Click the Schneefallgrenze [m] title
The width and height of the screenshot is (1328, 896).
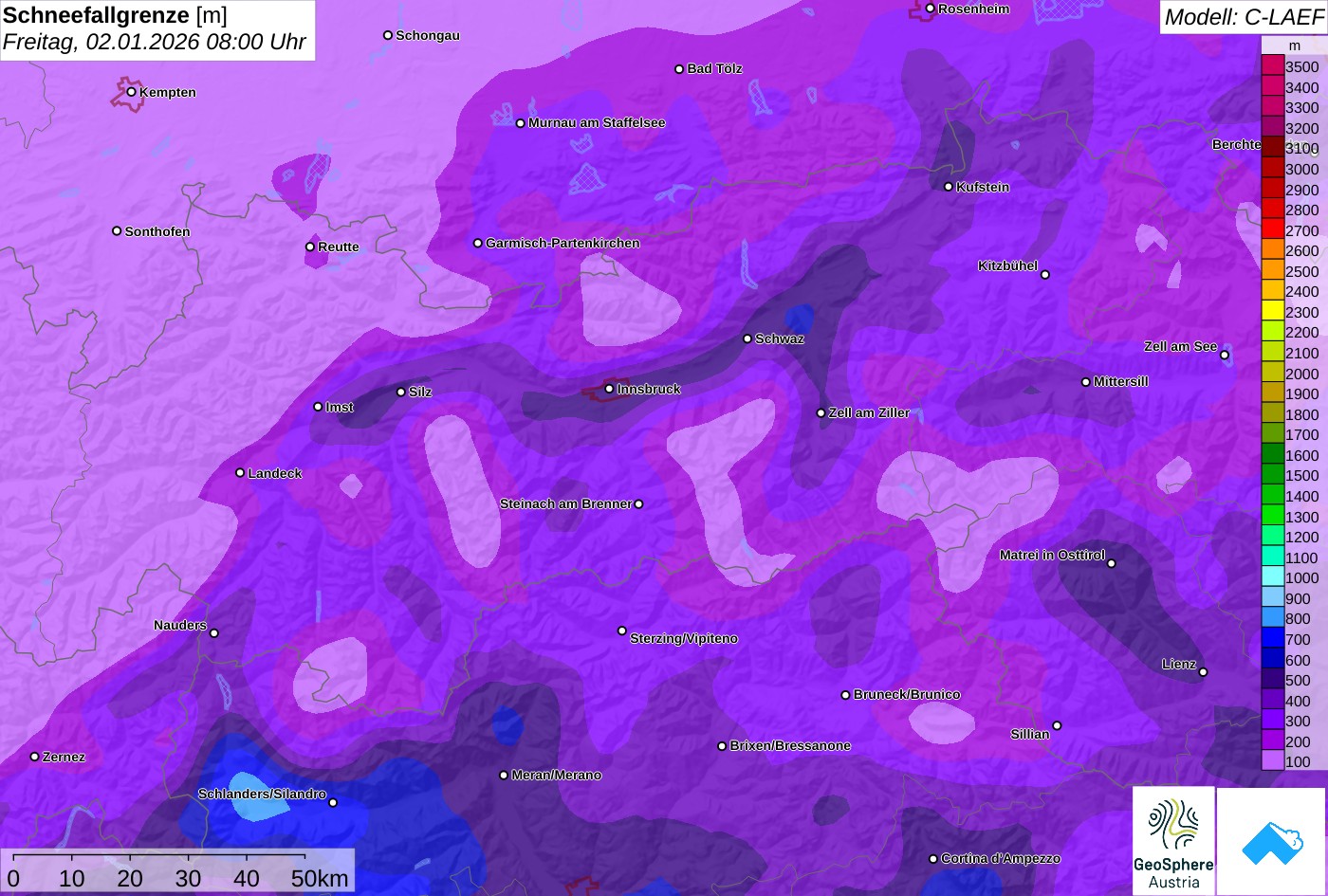pos(116,15)
